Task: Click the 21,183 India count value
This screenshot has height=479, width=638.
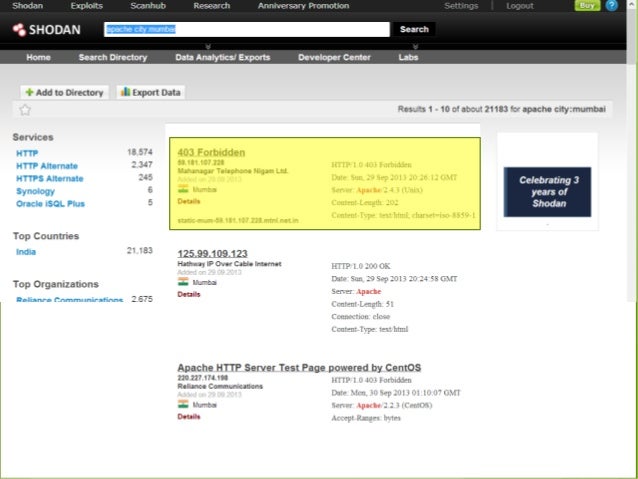Action: click(140, 251)
